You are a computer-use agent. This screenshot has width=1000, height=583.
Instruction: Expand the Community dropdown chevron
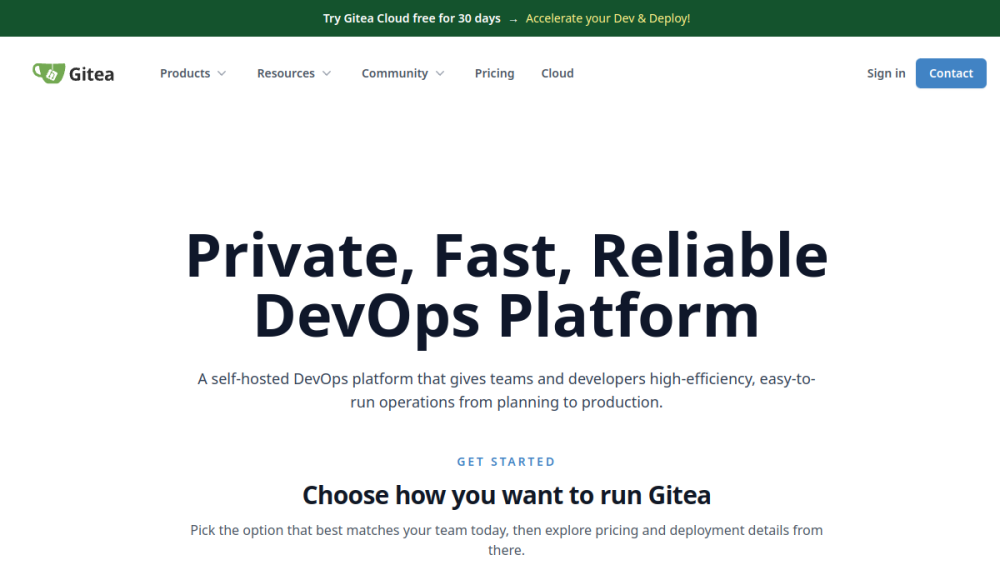click(440, 73)
